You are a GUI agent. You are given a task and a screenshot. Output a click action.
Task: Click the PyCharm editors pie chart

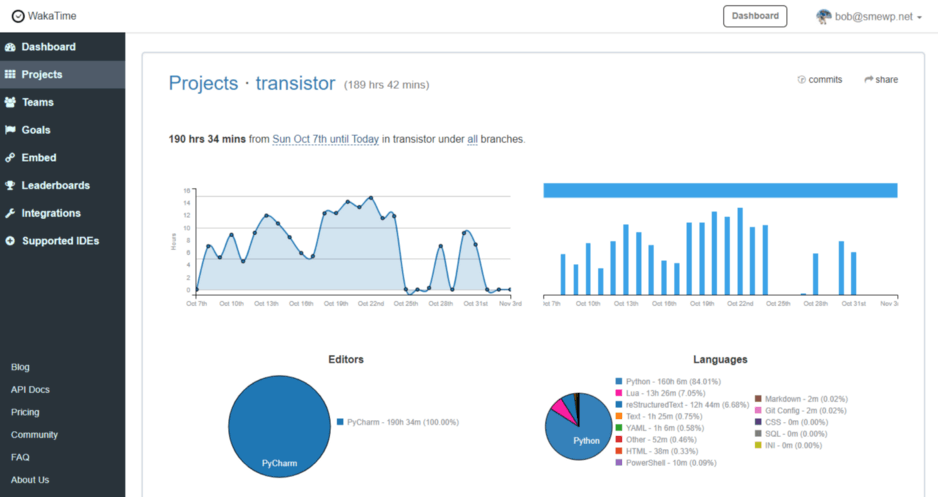[279, 426]
